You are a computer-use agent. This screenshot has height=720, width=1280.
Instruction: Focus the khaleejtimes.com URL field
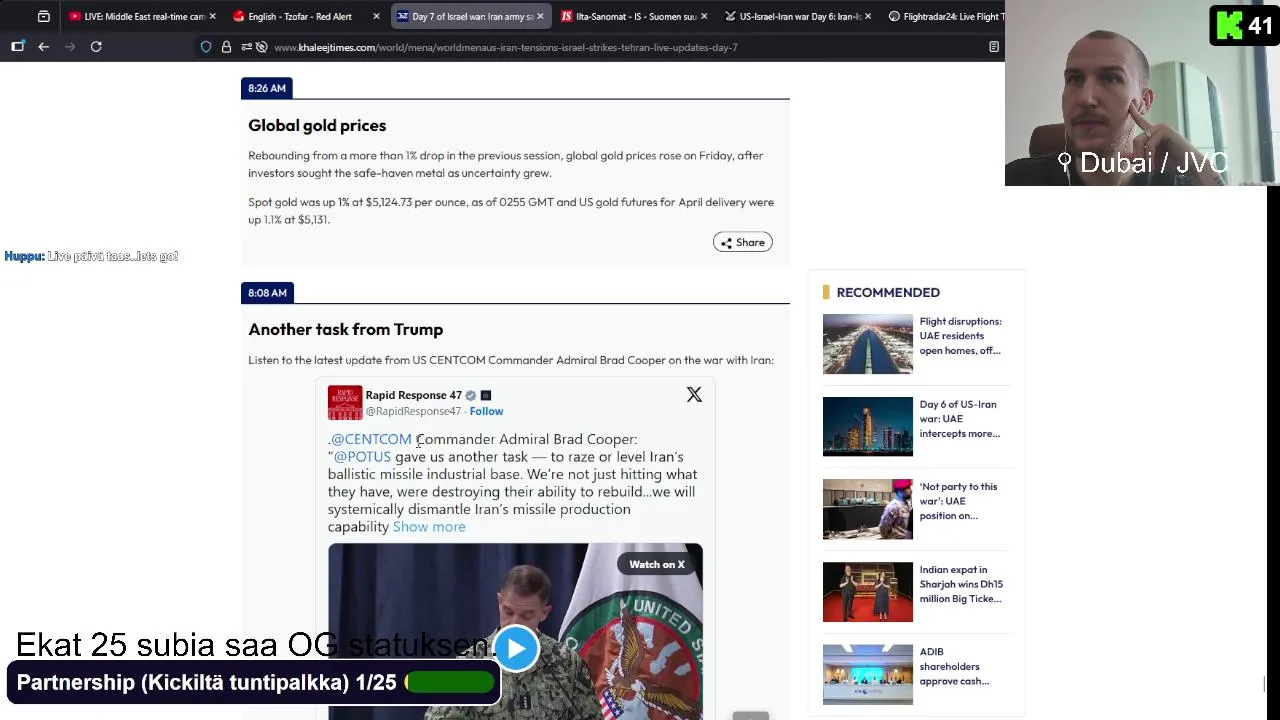click(505, 47)
